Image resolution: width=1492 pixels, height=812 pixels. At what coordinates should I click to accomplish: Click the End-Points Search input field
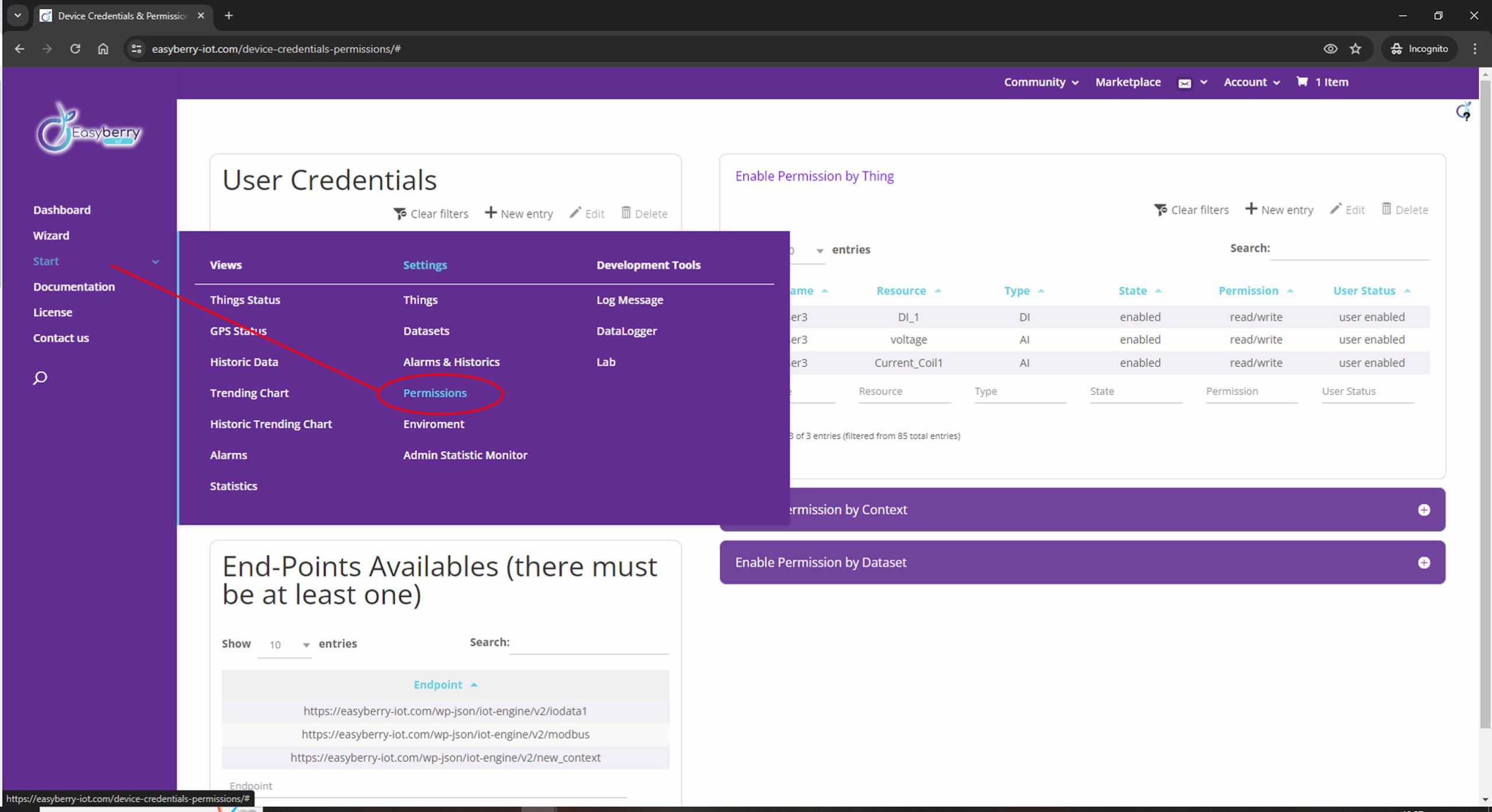tap(589, 643)
